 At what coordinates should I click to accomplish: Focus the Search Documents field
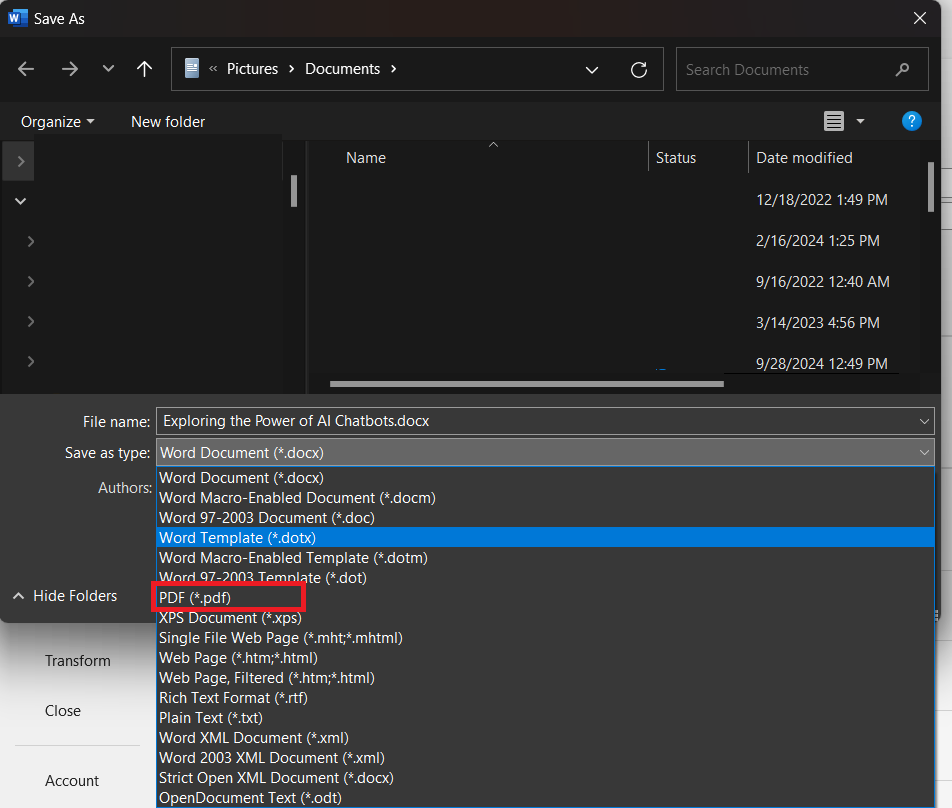coord(801,69)
